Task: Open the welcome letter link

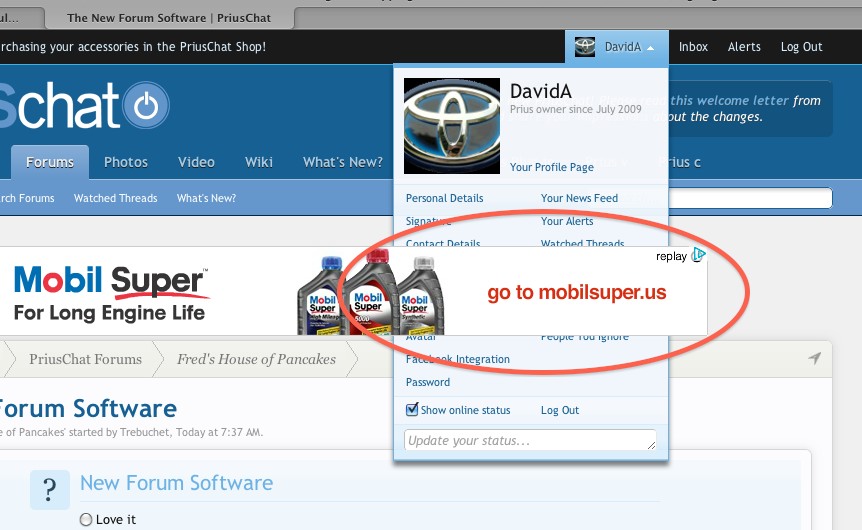Action: click(x=730, y=101)
